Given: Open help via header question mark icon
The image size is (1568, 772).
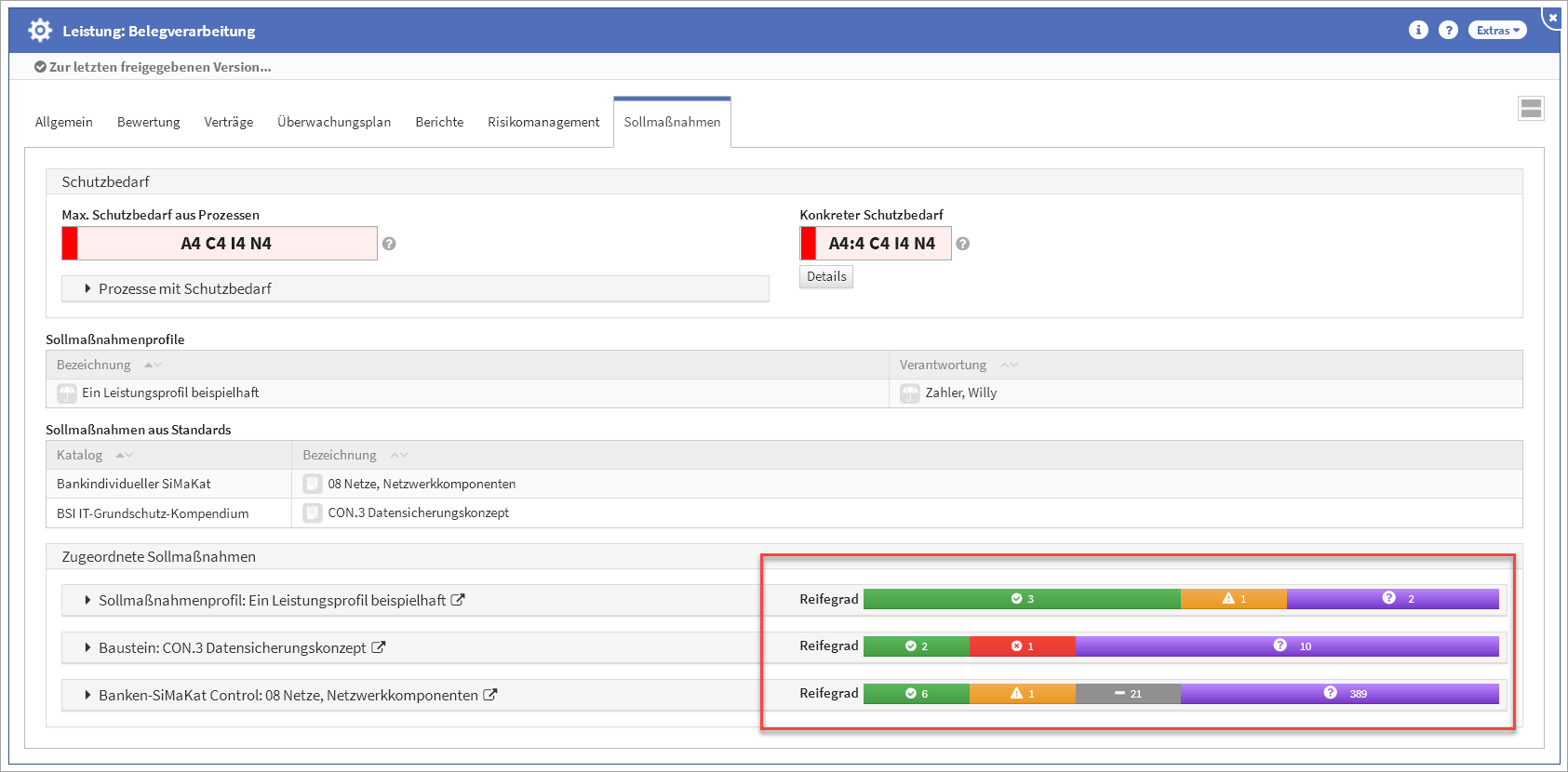Looking at the screenshot, I should coord(1448,30).
